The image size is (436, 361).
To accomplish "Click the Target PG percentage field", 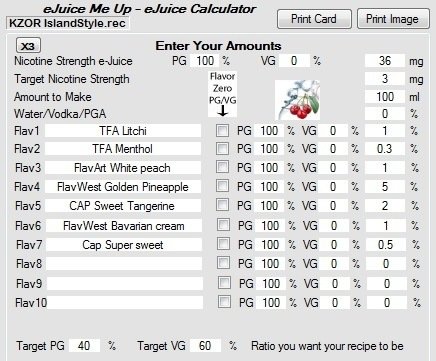I will click(84, 345).
